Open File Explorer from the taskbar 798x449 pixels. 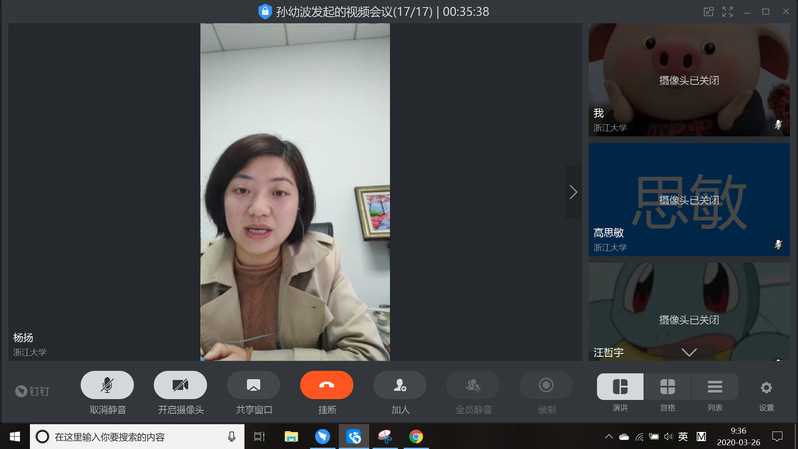pos(291,437)
